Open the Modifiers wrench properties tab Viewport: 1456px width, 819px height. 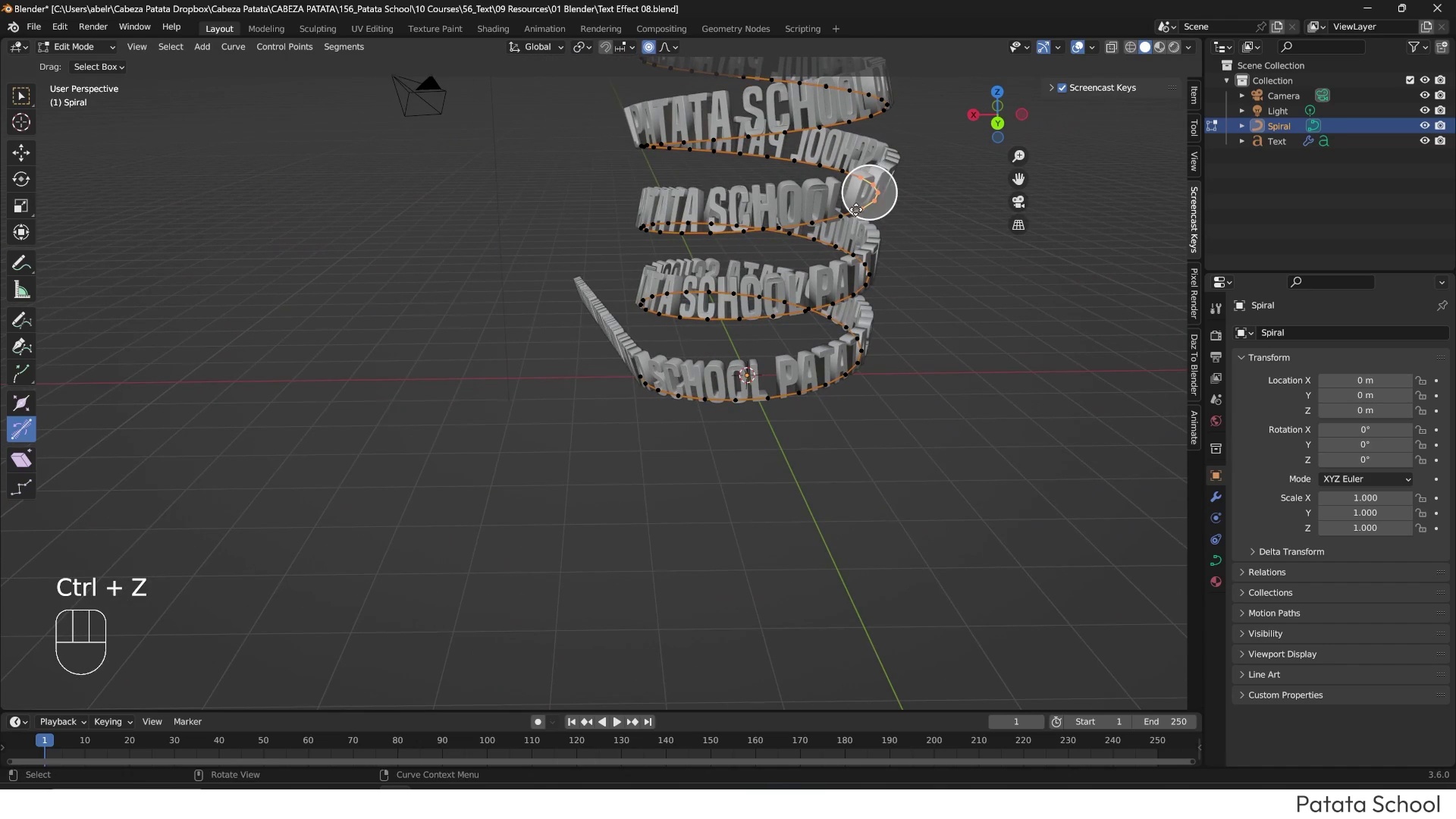point(1216,497)
